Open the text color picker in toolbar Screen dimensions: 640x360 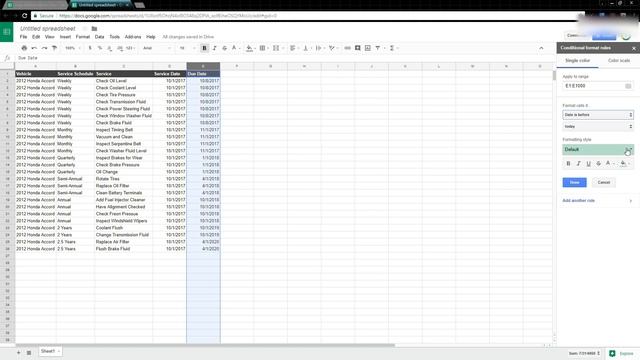pos(235,48)
